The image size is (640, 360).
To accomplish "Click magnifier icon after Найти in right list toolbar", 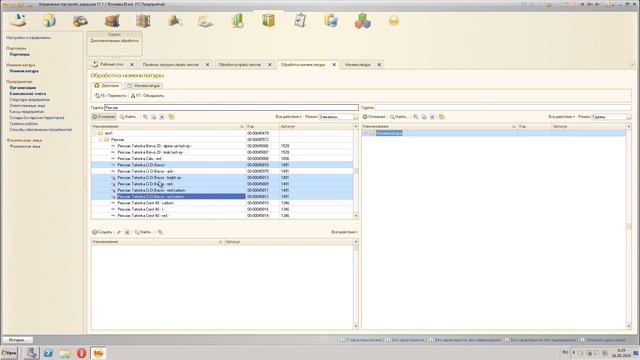I will click(x=416, y=117).
